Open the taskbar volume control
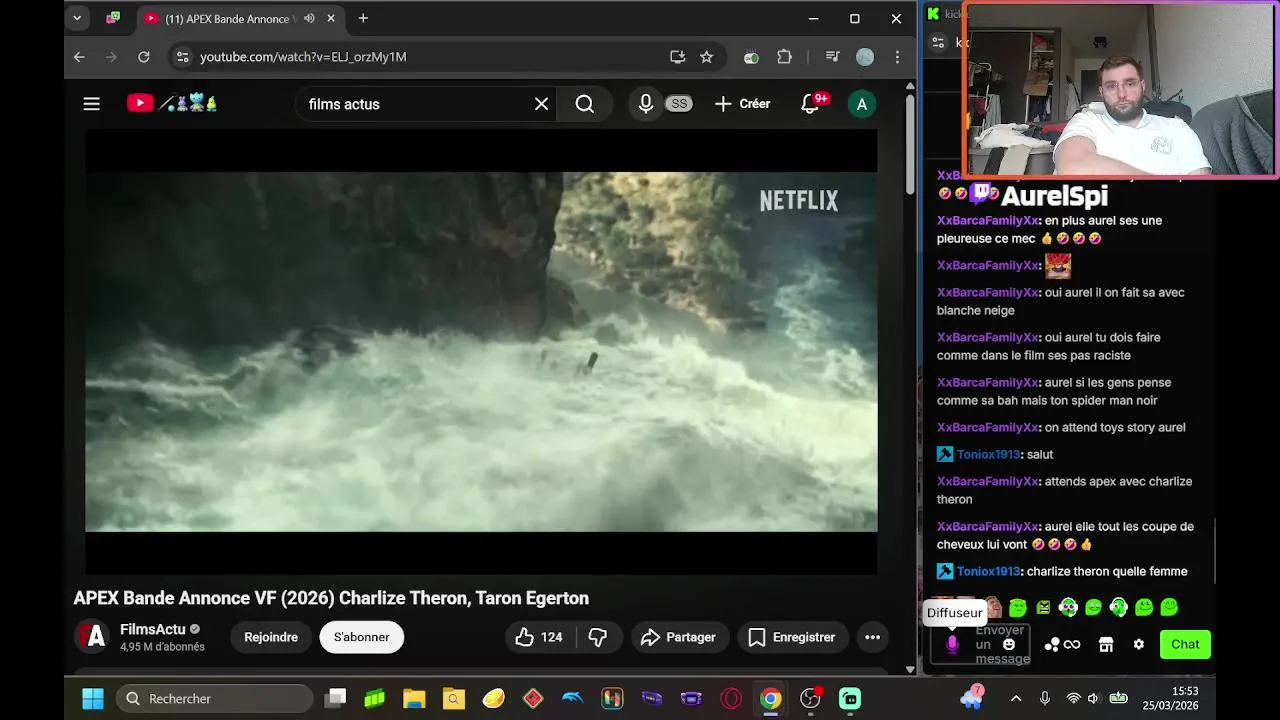Image resolution: width=1280 pixels, height=720 pixels. click(1093, 698)
